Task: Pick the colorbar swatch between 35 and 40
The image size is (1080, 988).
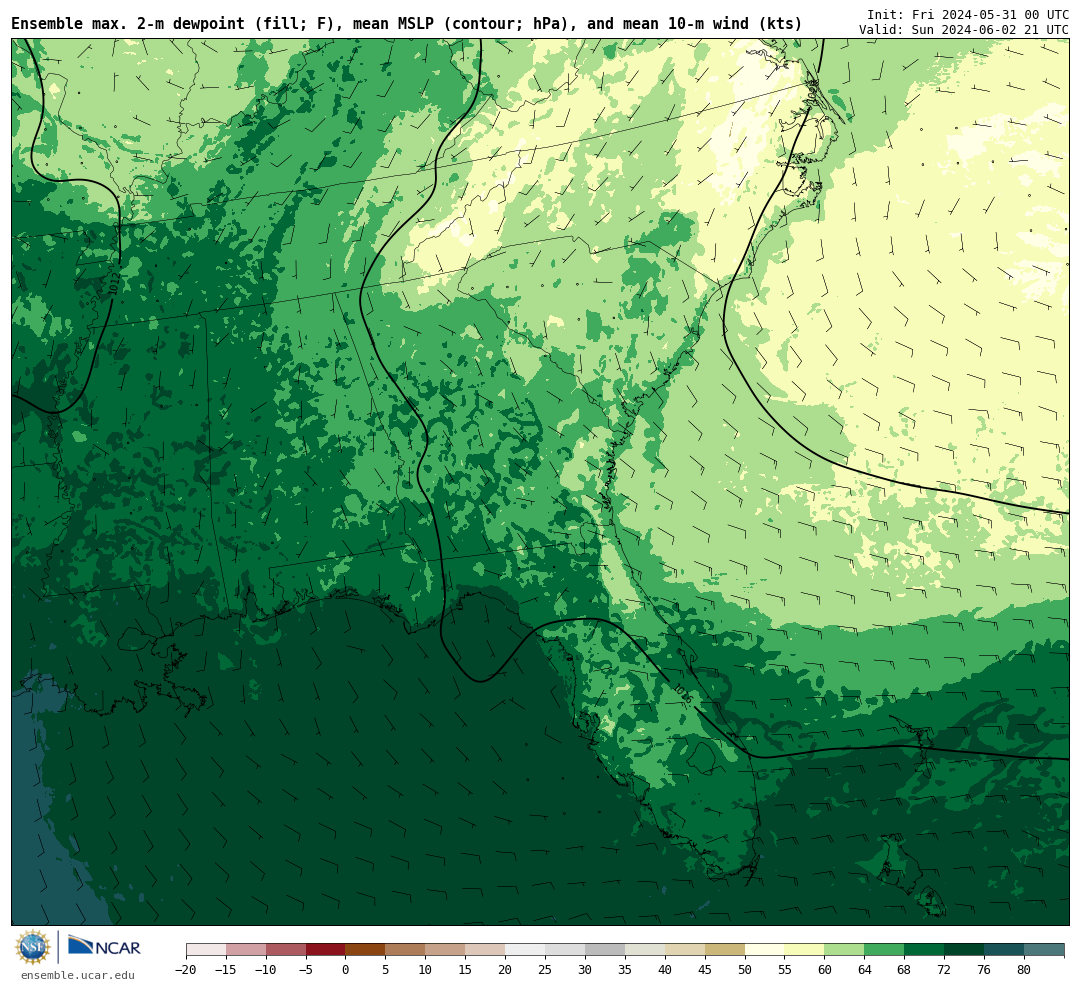Action: coord(645,950)
